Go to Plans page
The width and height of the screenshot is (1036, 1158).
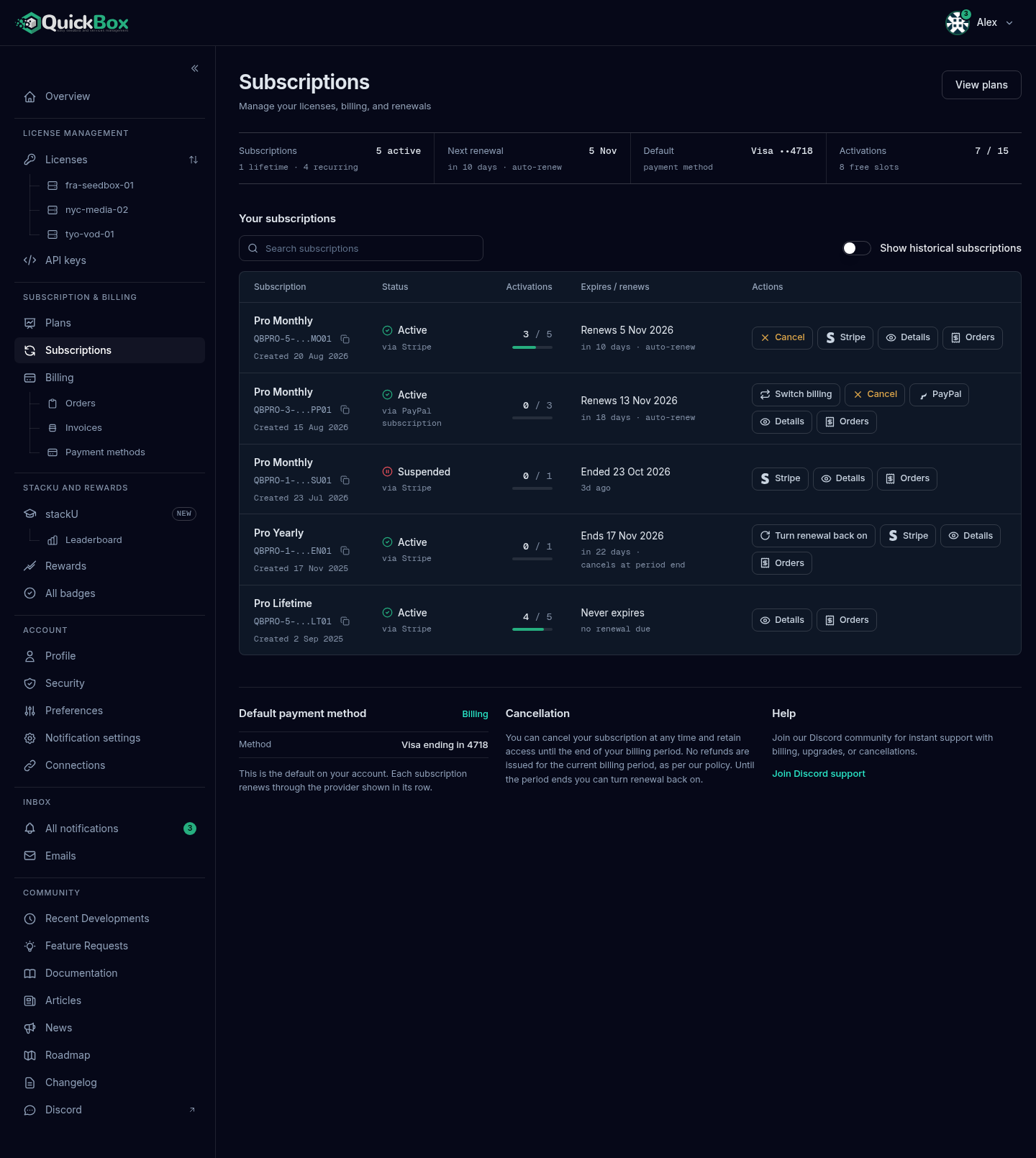pos(109,323)
